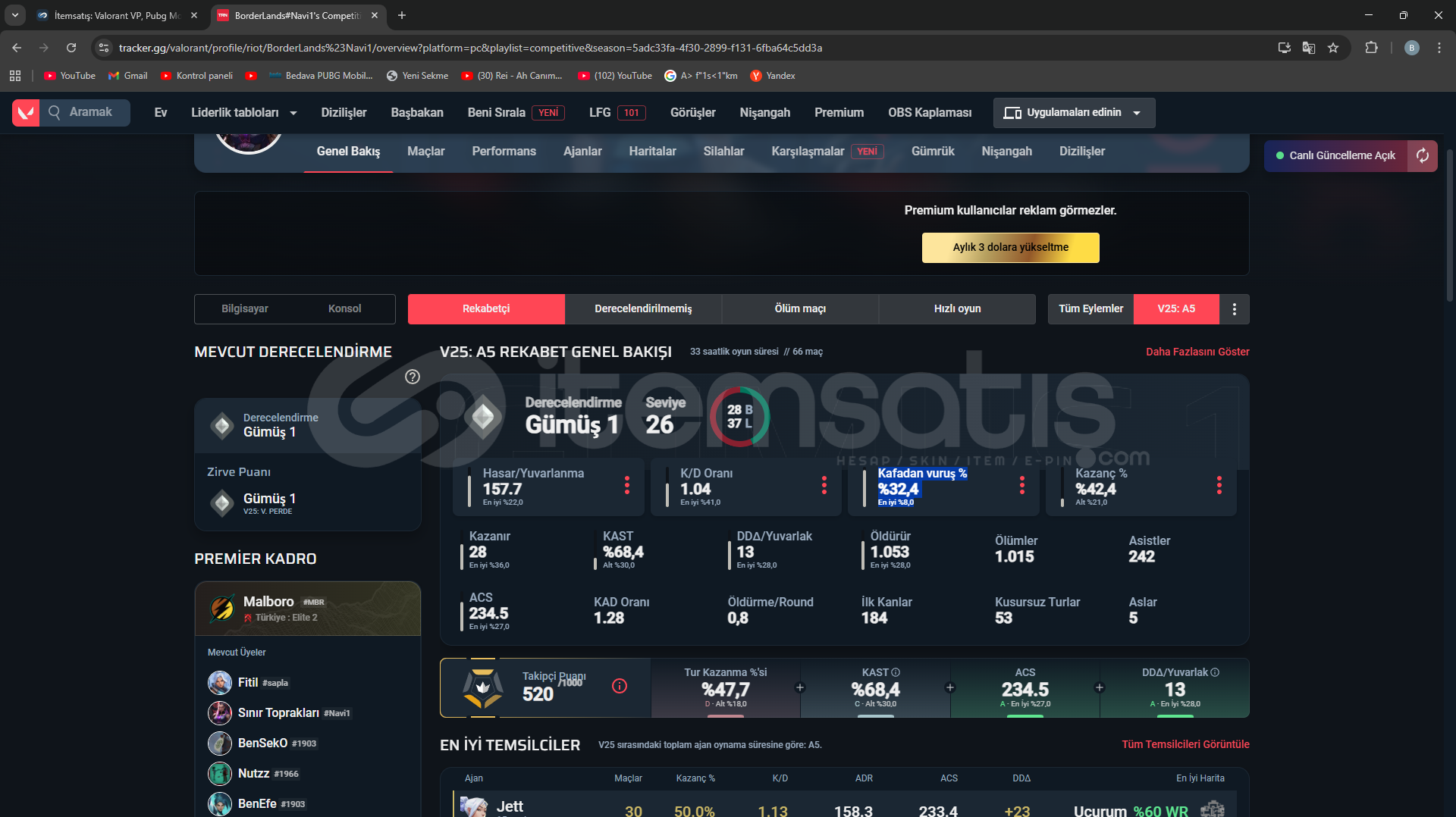Open the Gmail bookmark
This screenshot has width=1456, height=817.
coord(127,76)
